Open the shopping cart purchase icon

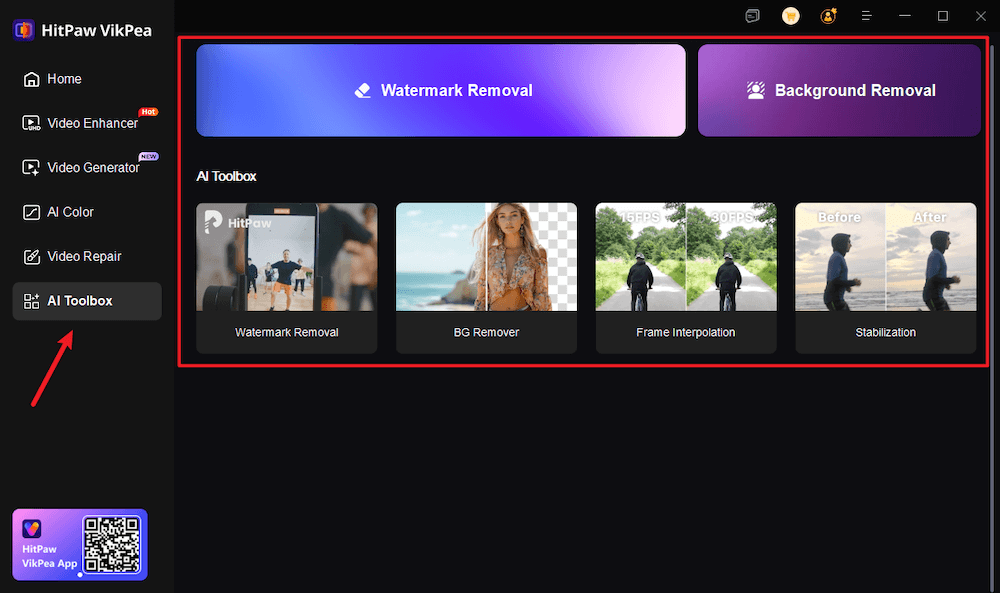[x=790, y=16]
